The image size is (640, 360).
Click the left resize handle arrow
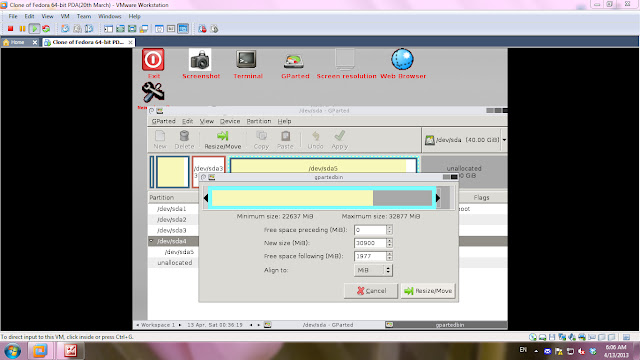click(206, 198)
